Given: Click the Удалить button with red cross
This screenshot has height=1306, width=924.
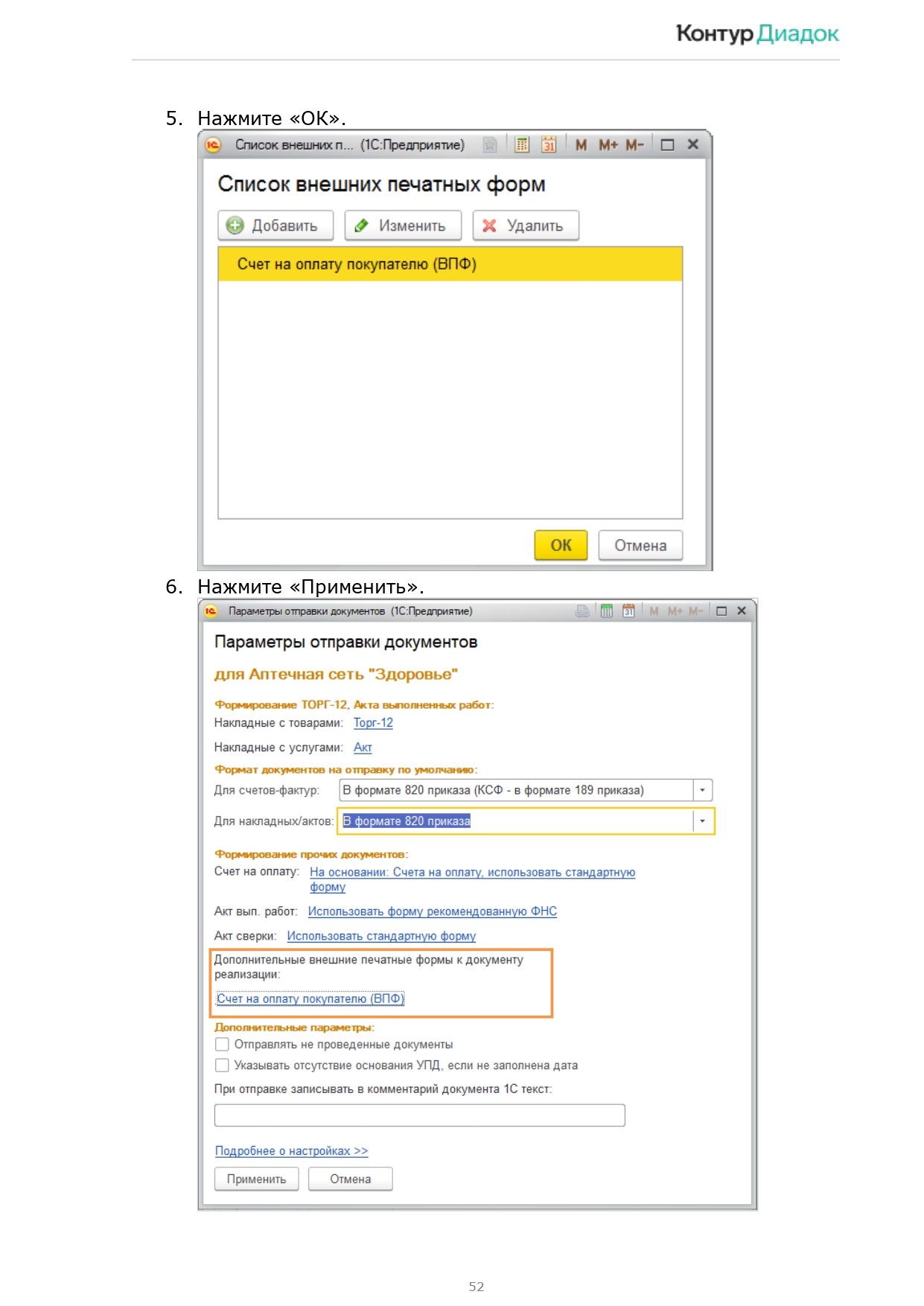Looking at the screenshot, I should click(526, 226).
